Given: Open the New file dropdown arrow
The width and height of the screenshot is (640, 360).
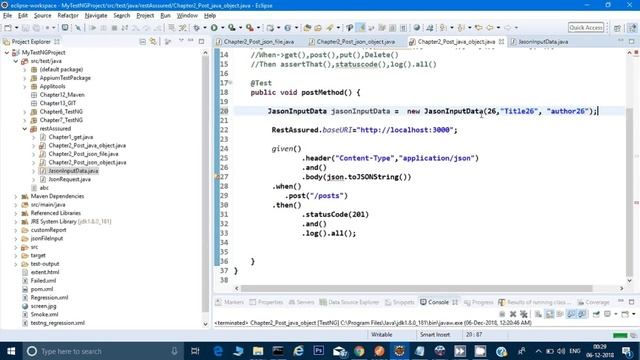Looking at the screenshot, I should point(16,28).
